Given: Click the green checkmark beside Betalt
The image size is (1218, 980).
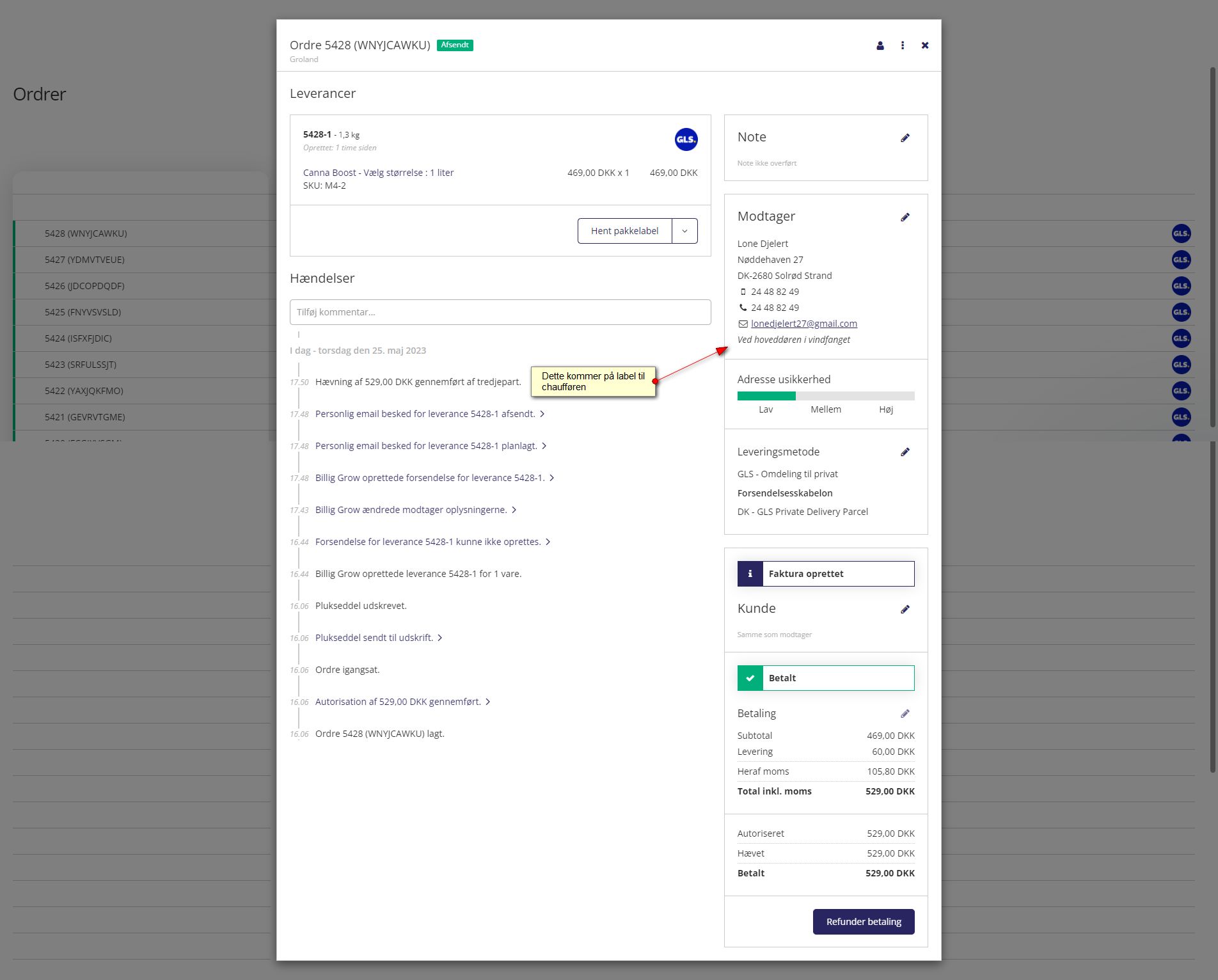Looking at the screenshot, I should coord(750,678).
